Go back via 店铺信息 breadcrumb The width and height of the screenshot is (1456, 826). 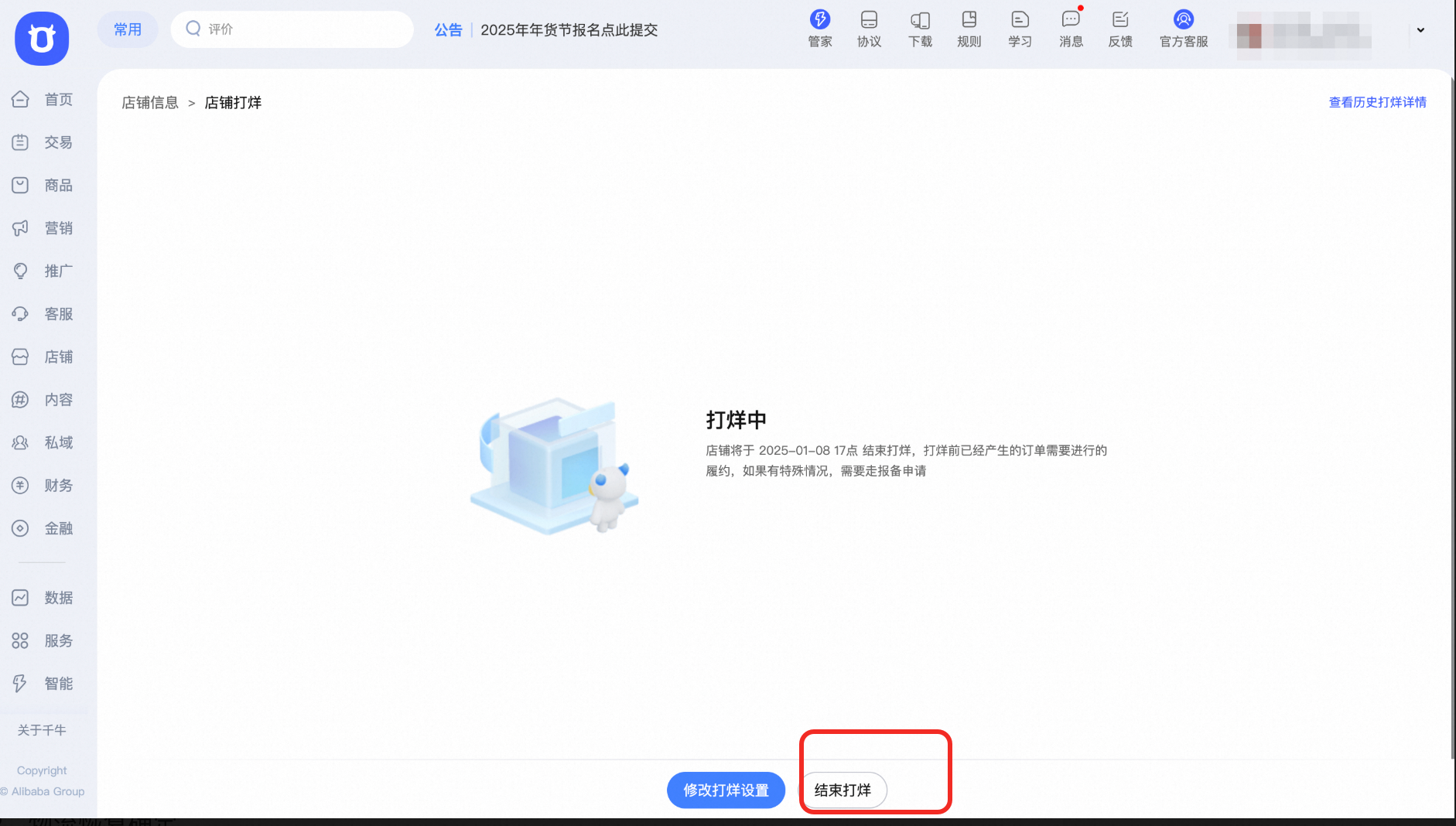150,101
